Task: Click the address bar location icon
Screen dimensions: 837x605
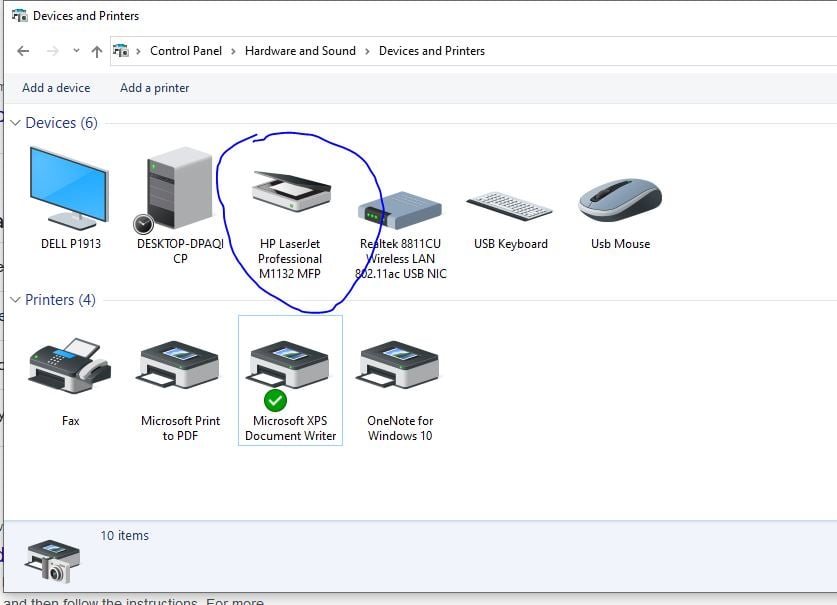Action: (121, 51)
